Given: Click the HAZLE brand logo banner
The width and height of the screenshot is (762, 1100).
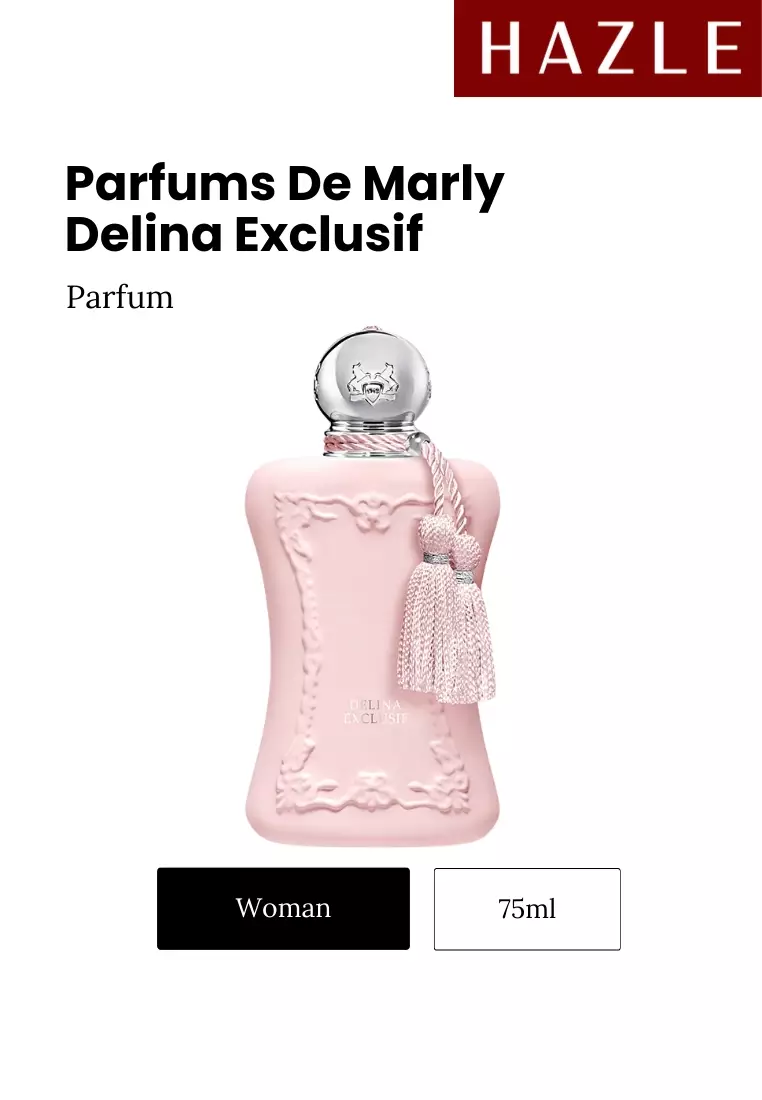Looking at the screenshot, I should click(x=608, y=48).
